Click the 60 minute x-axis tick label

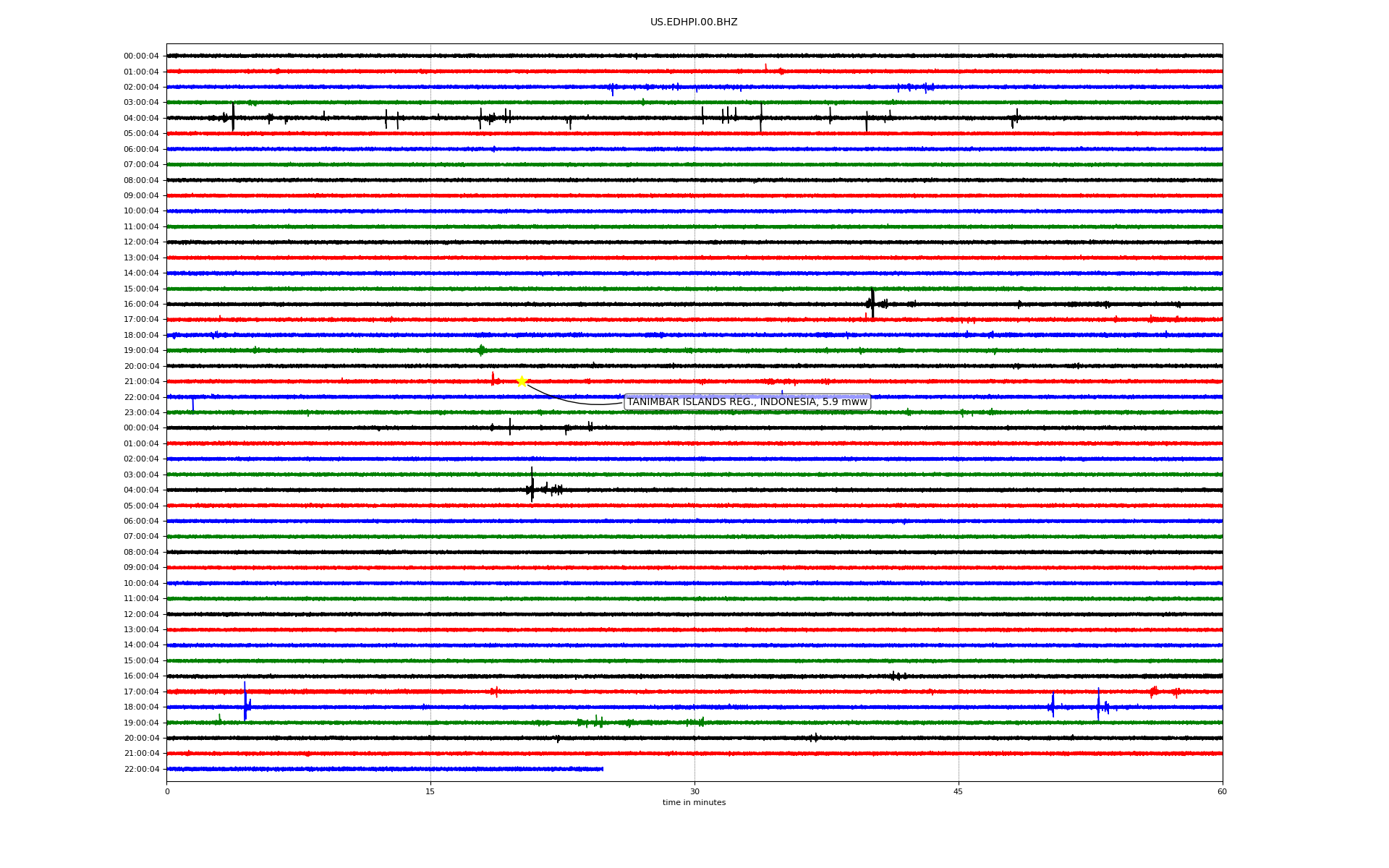coord(1221,791)
